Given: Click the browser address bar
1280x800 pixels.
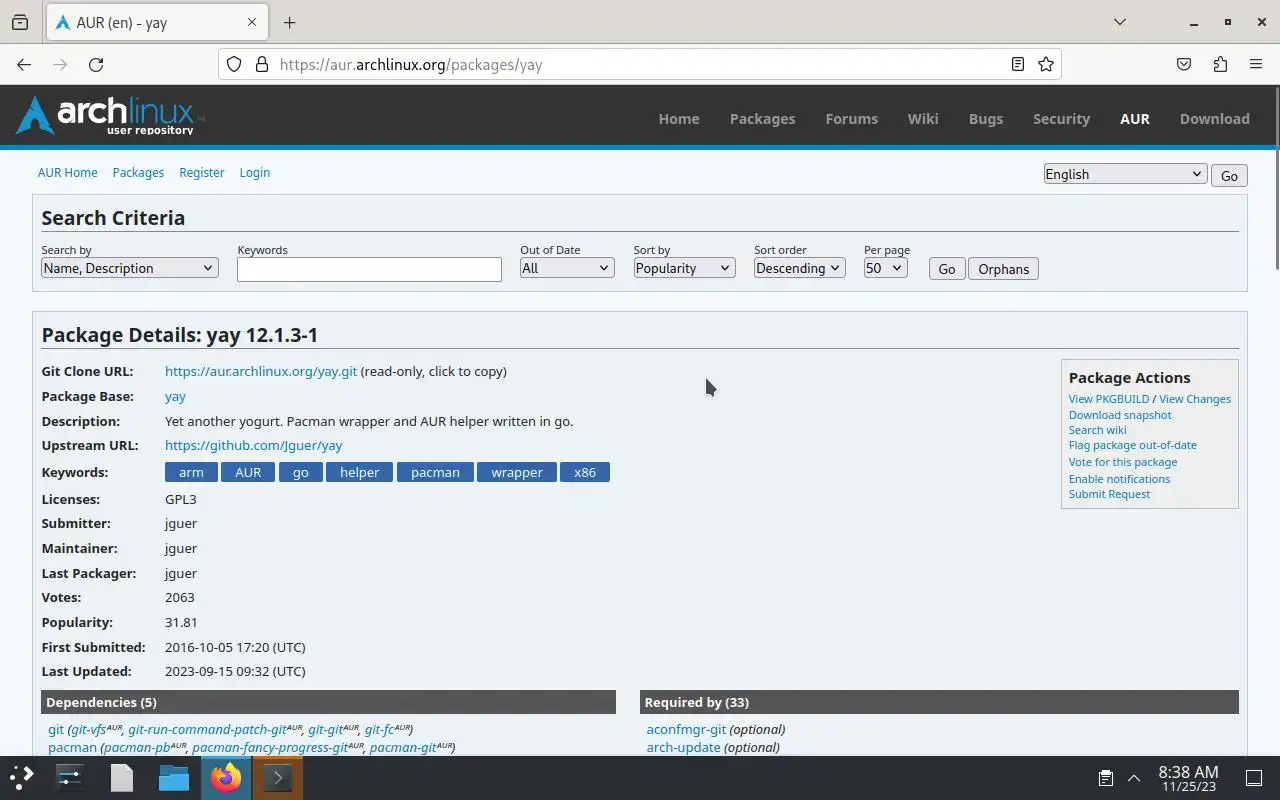Looking at the screenshot, I should [640, 64].
